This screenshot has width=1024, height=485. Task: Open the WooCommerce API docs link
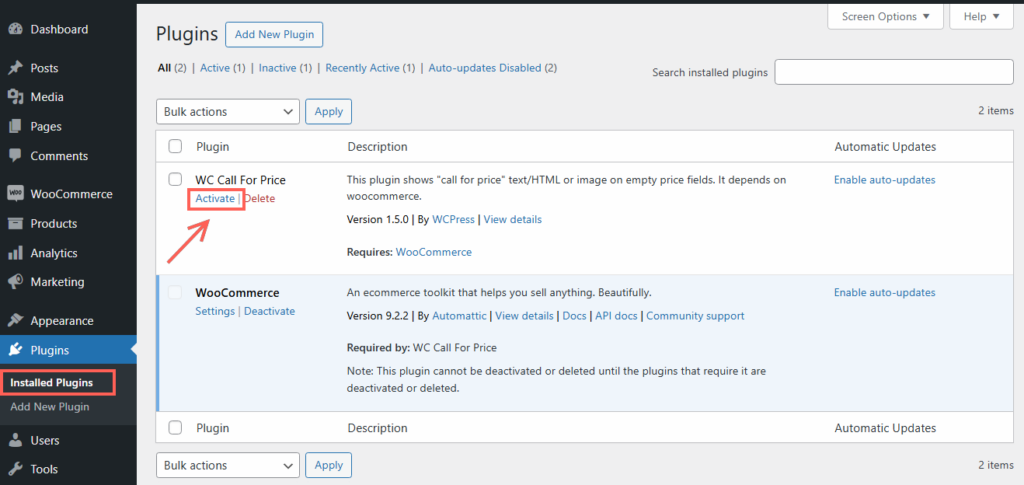tap(616, 316)
